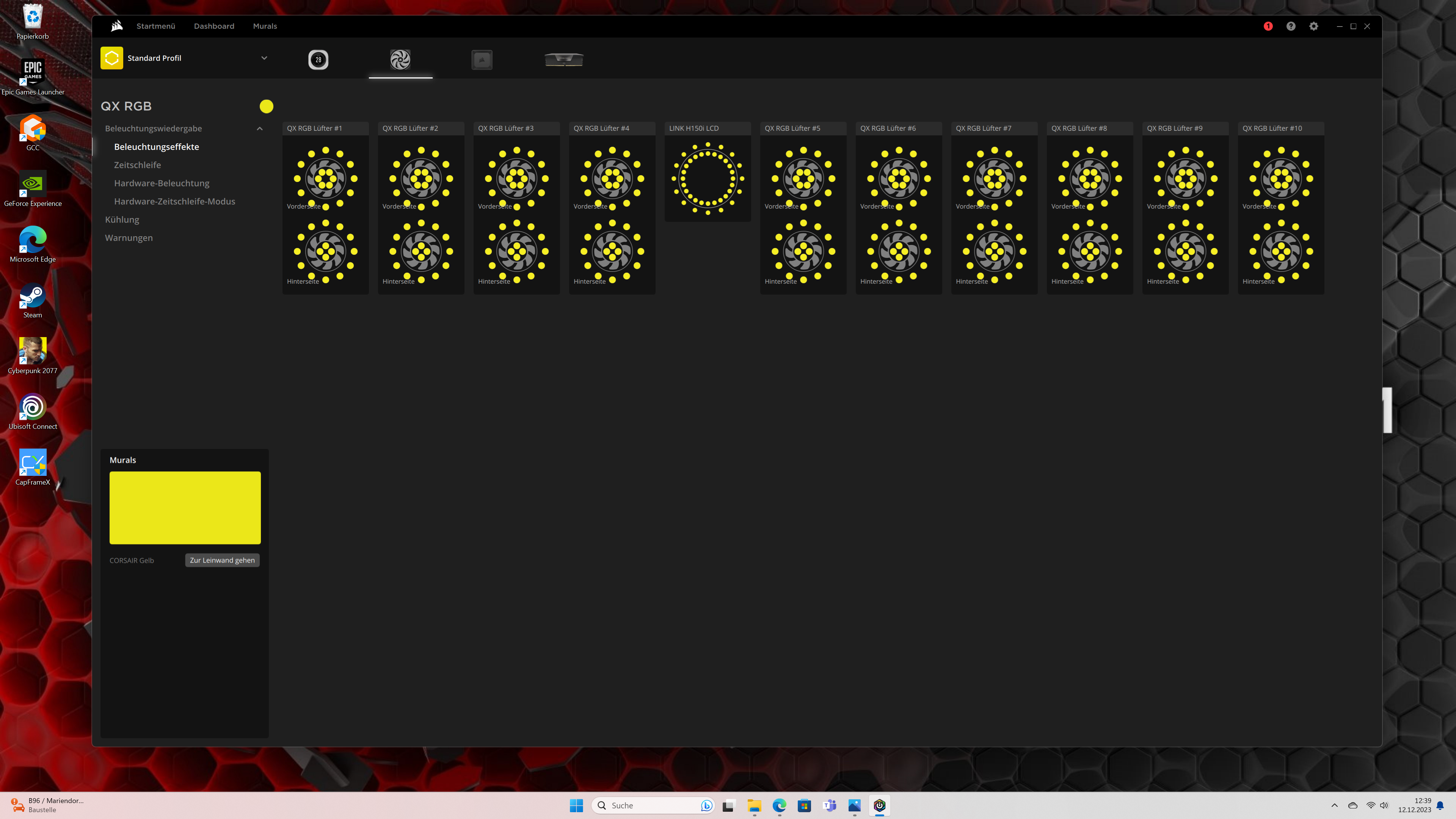Expand the hidden icons arrow in taskbar
This screenshot has height=819, width=1456.
1335,805
